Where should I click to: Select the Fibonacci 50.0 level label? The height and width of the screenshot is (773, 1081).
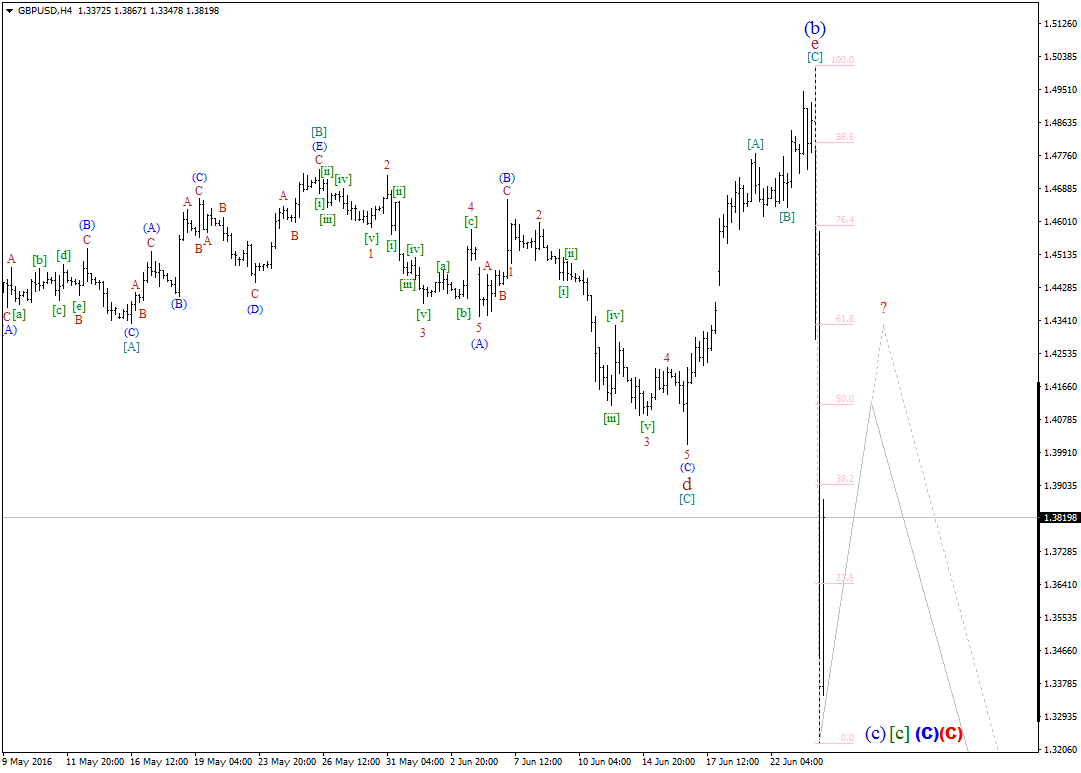point(845,399)
